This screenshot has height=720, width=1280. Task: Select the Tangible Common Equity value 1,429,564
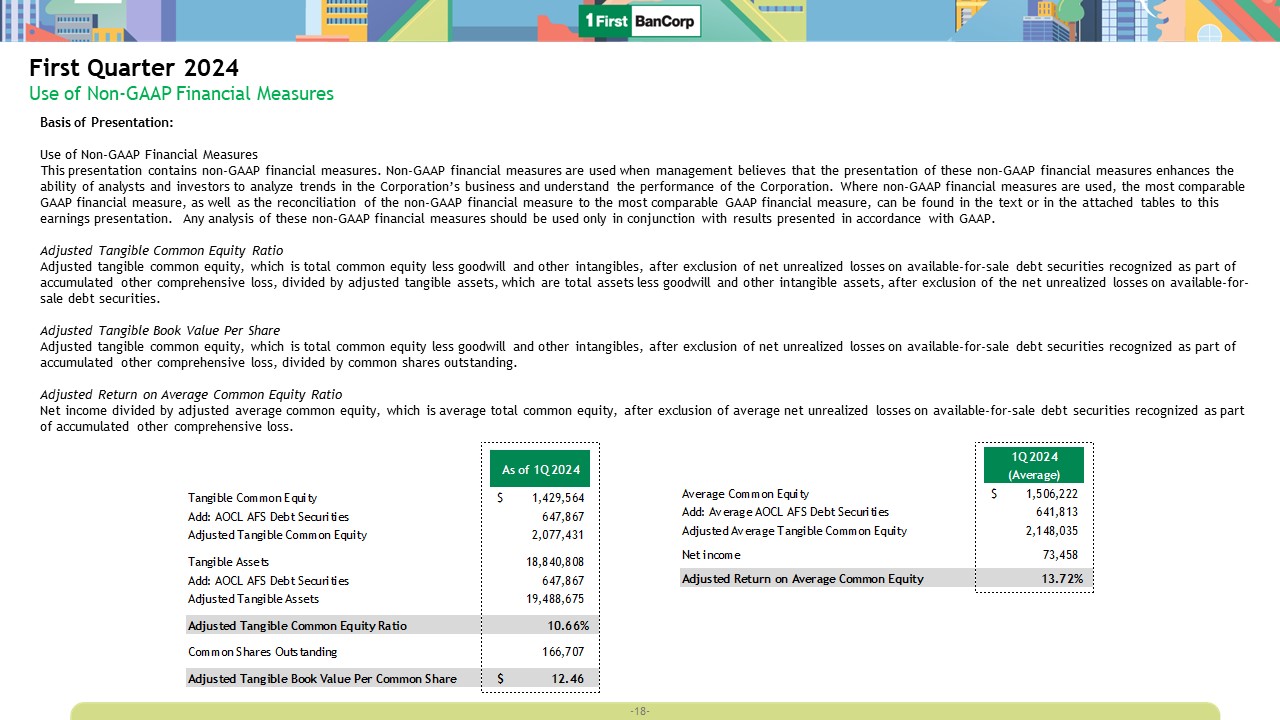pyautogui.click(x=557, y=498)
